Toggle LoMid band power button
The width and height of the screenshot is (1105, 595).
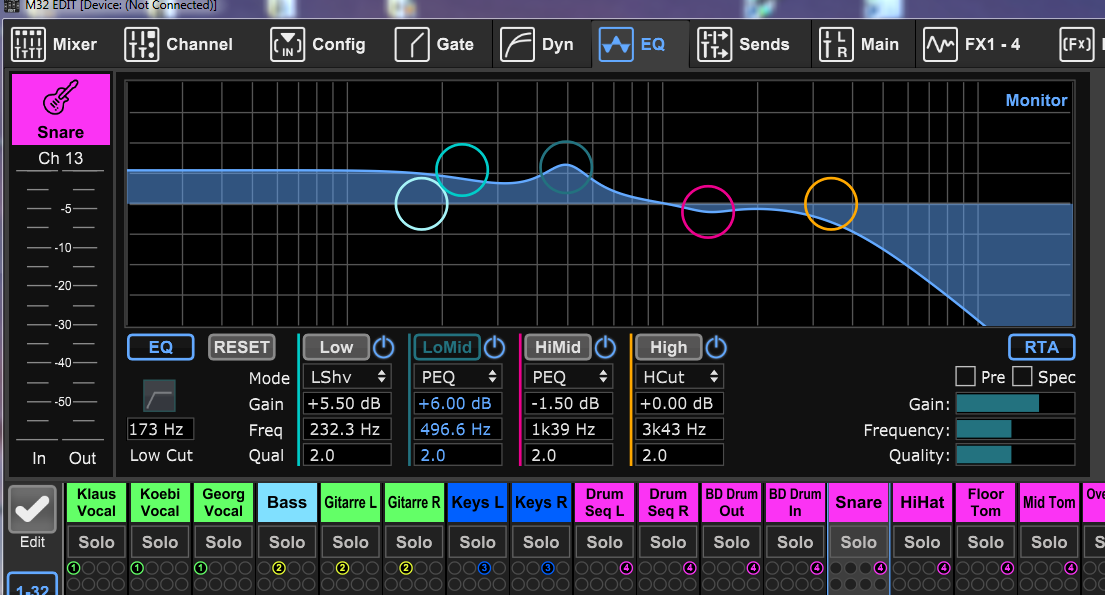pos(494,347)
